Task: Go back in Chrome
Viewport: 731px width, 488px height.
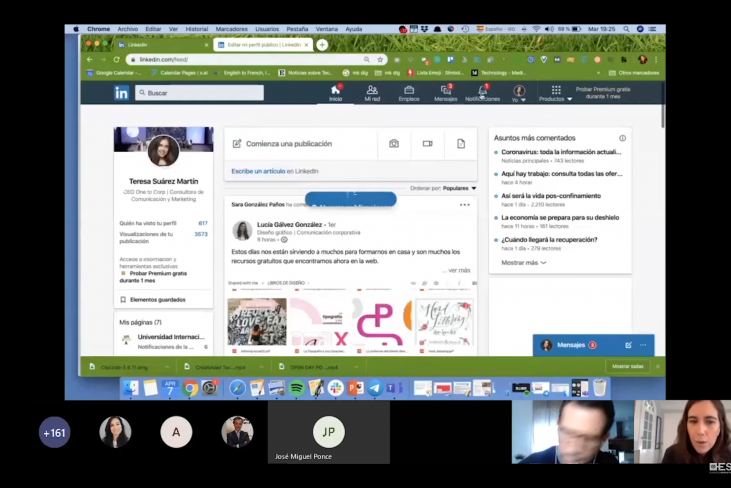Action: [90, 60]
